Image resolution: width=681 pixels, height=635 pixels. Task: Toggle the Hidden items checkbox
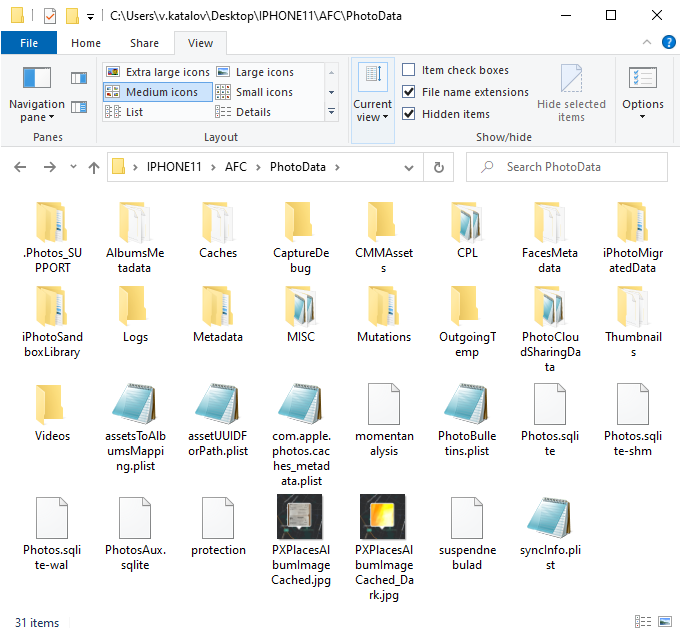(x=409, y=114)
